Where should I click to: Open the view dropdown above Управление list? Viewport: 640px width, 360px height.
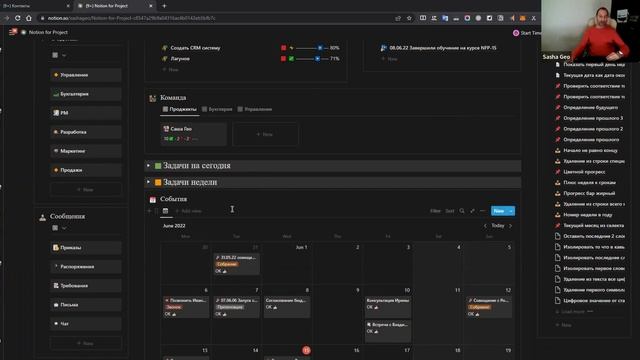tap(59, 55)
